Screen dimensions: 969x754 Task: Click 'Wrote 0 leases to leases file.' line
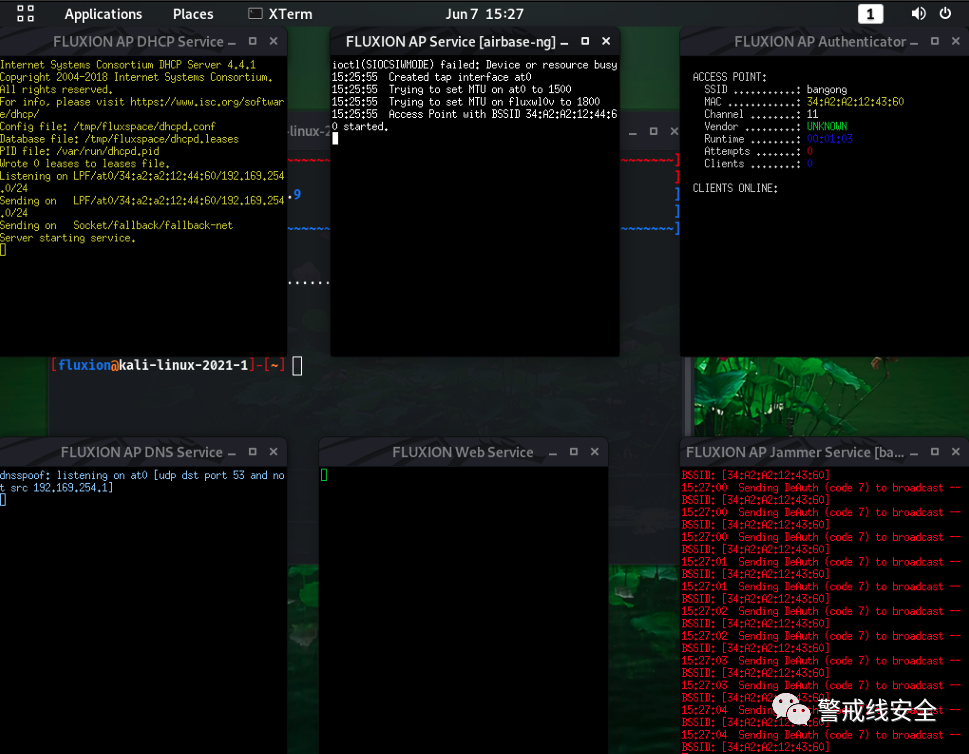[x=85, y=164]
